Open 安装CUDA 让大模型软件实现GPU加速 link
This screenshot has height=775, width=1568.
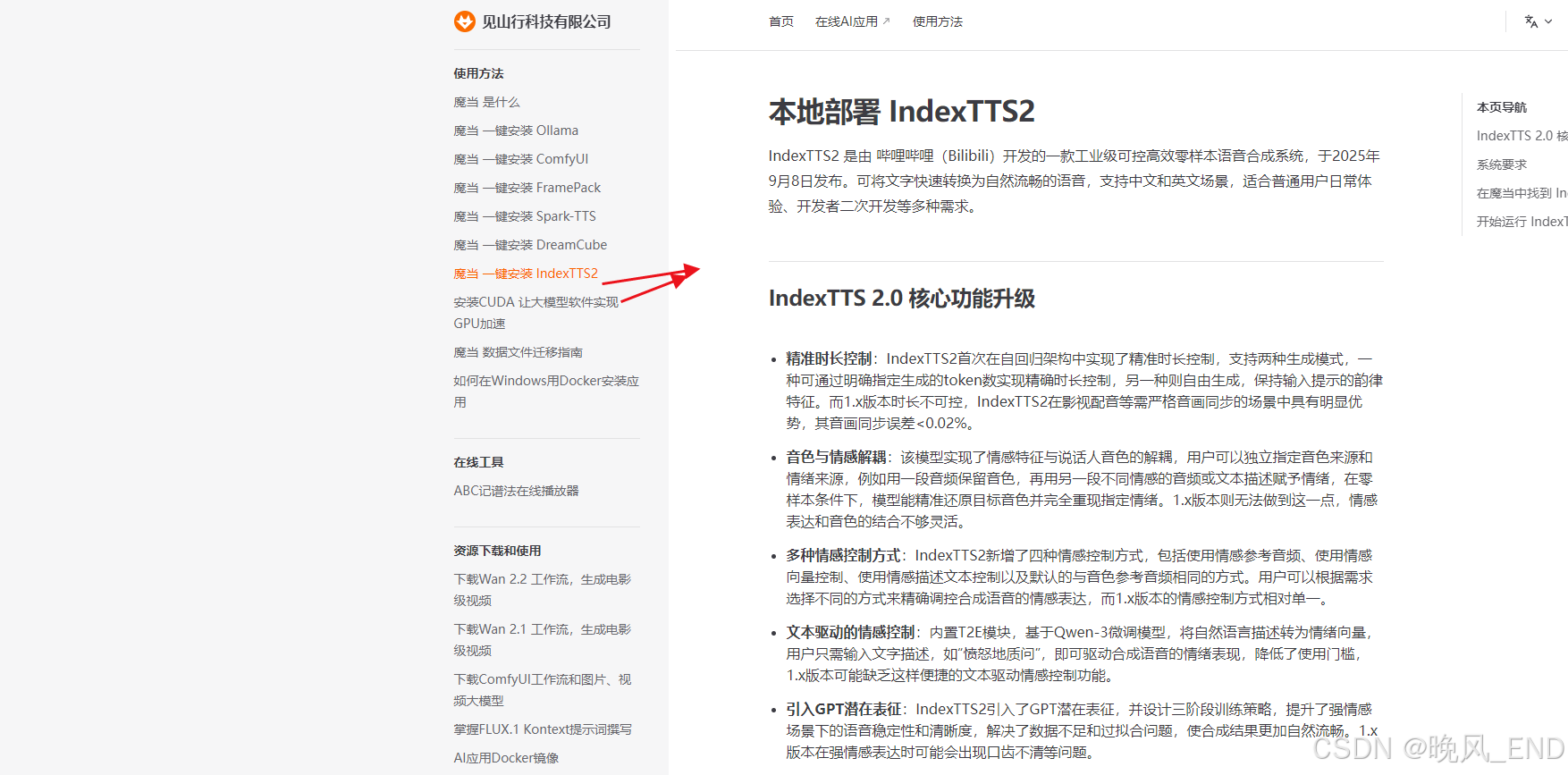point(536,313)
